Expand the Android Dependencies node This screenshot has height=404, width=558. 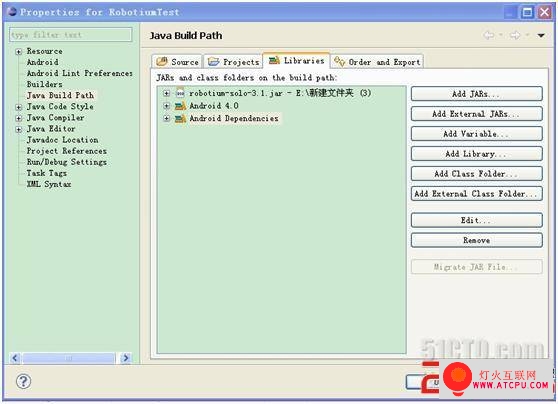[166, 118]
